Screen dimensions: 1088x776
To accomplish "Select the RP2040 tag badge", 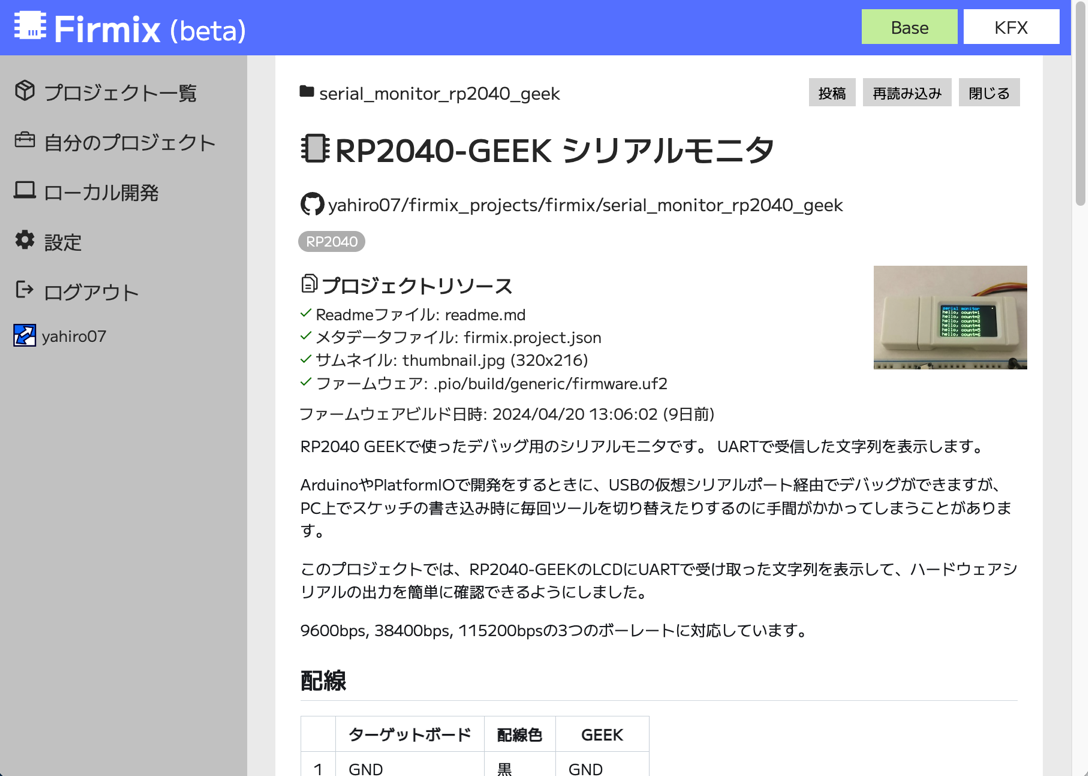I will 331,242.
